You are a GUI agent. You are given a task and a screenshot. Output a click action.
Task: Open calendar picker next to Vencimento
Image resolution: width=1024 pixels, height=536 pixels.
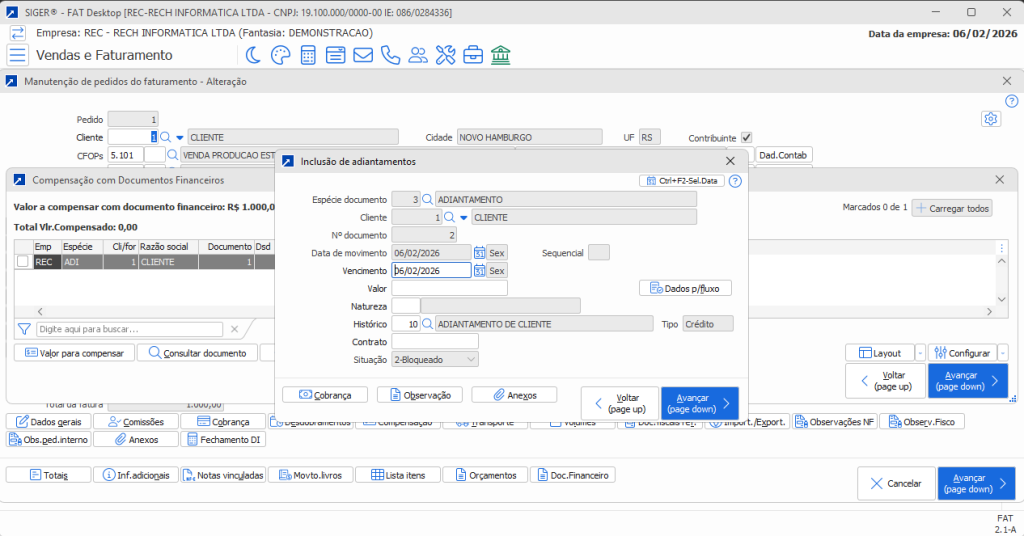[x=479, y=270]
